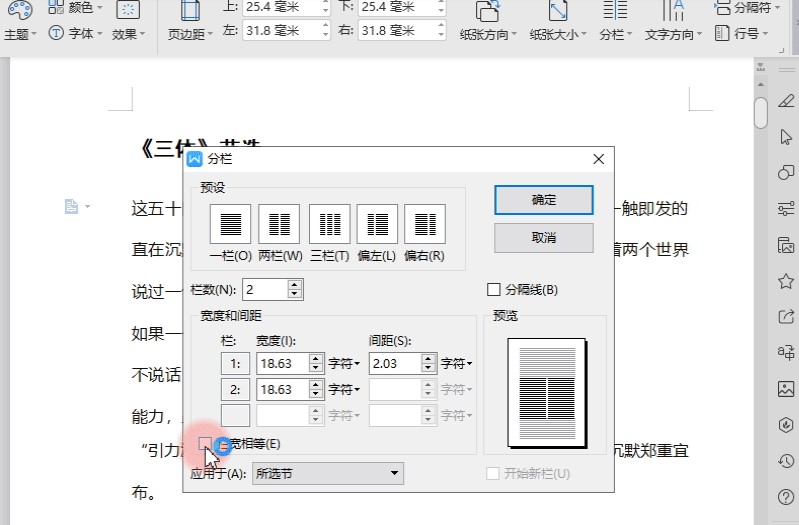
Task: Open the 纸张方向 orientation menu
Action: [x=488, y=20]
